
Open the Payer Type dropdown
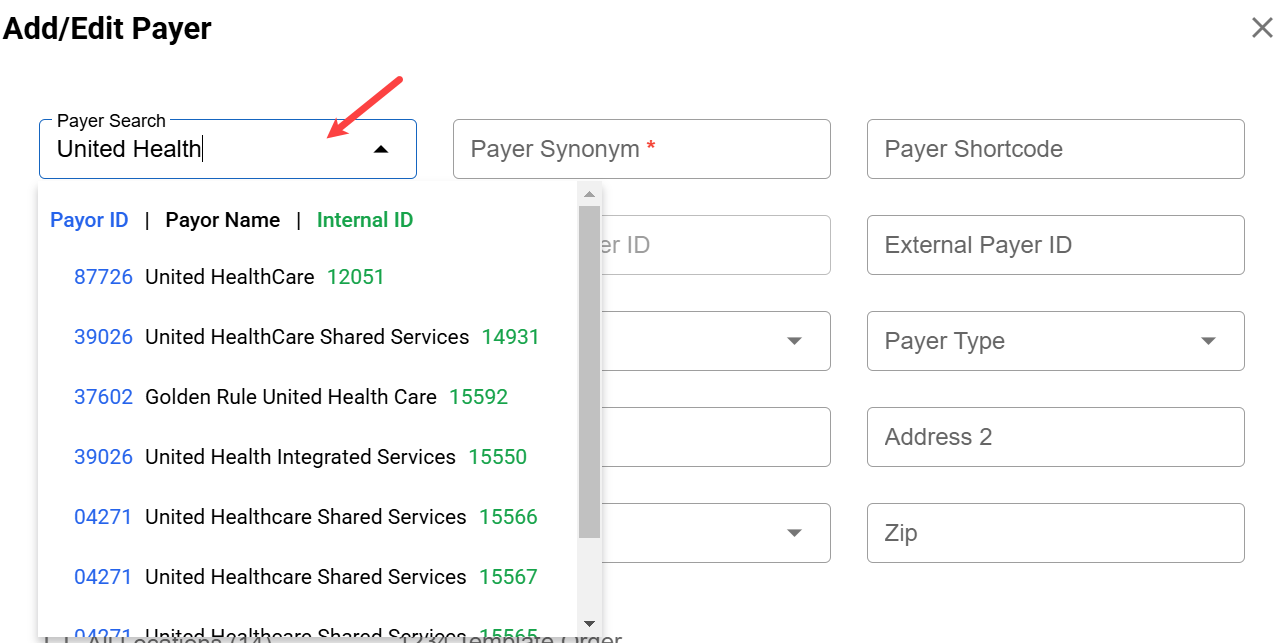(1055, 341)
